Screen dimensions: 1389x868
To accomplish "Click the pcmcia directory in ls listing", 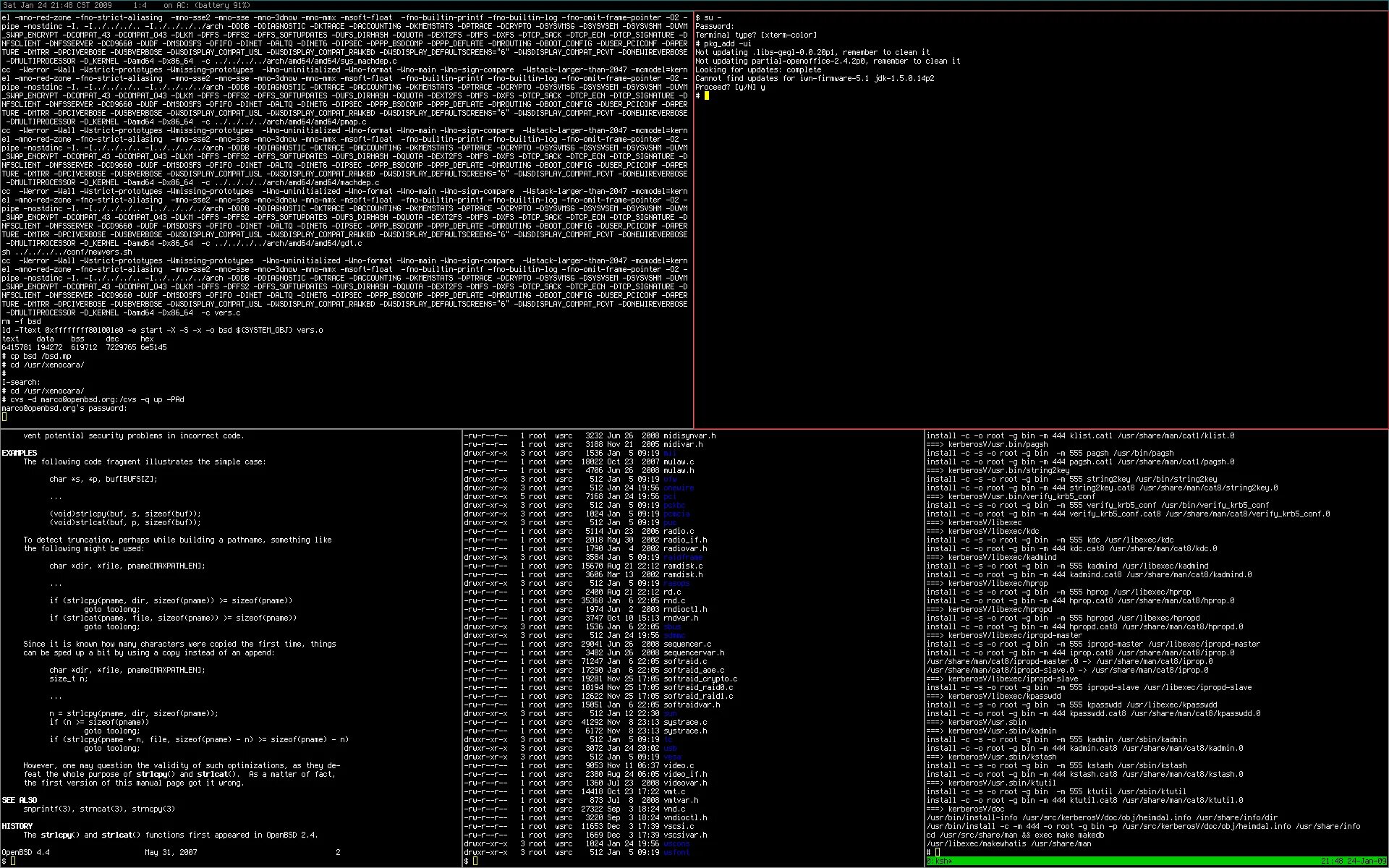I will 676,514.
